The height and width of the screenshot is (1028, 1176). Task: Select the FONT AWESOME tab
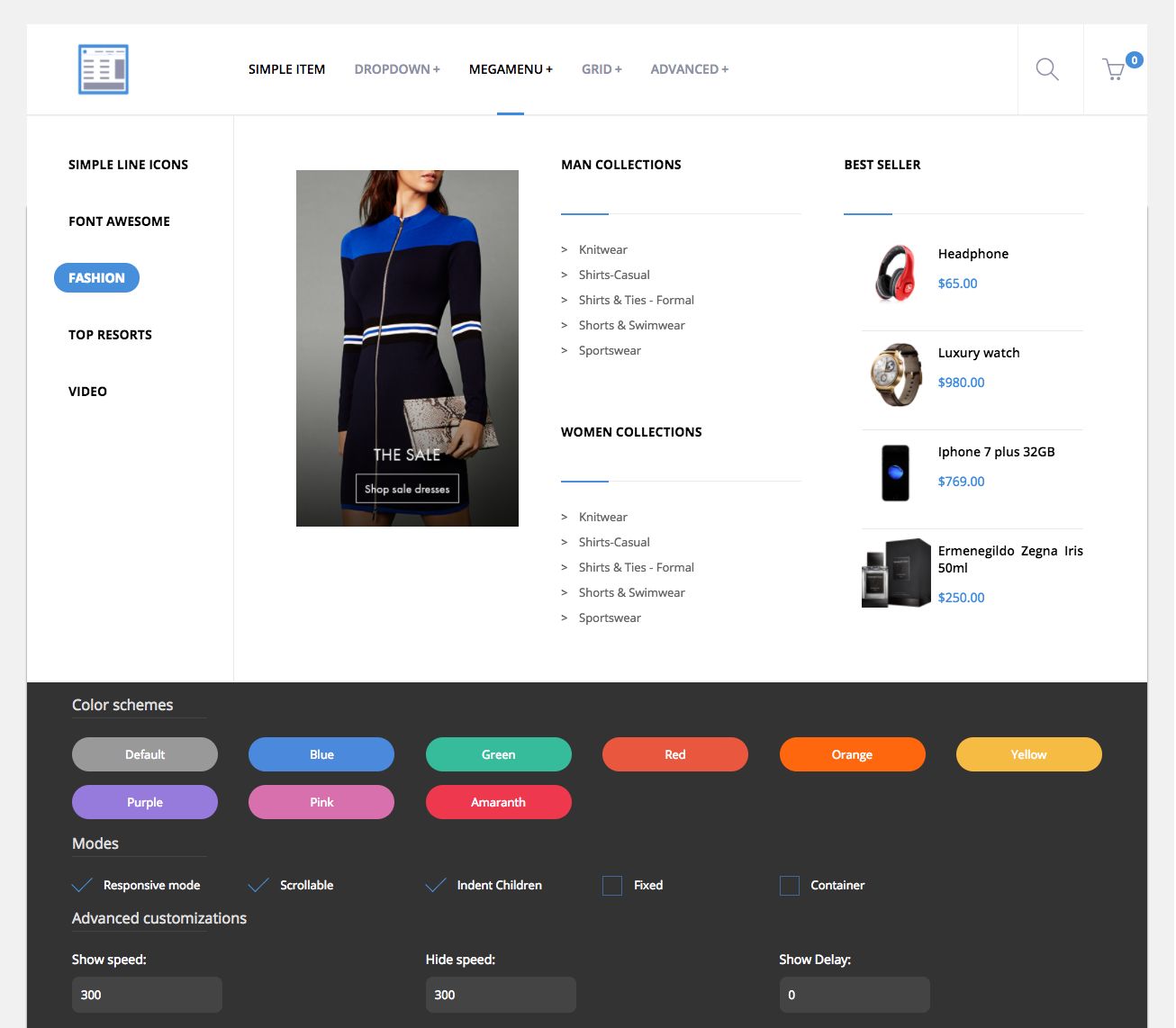pos(119,221)
